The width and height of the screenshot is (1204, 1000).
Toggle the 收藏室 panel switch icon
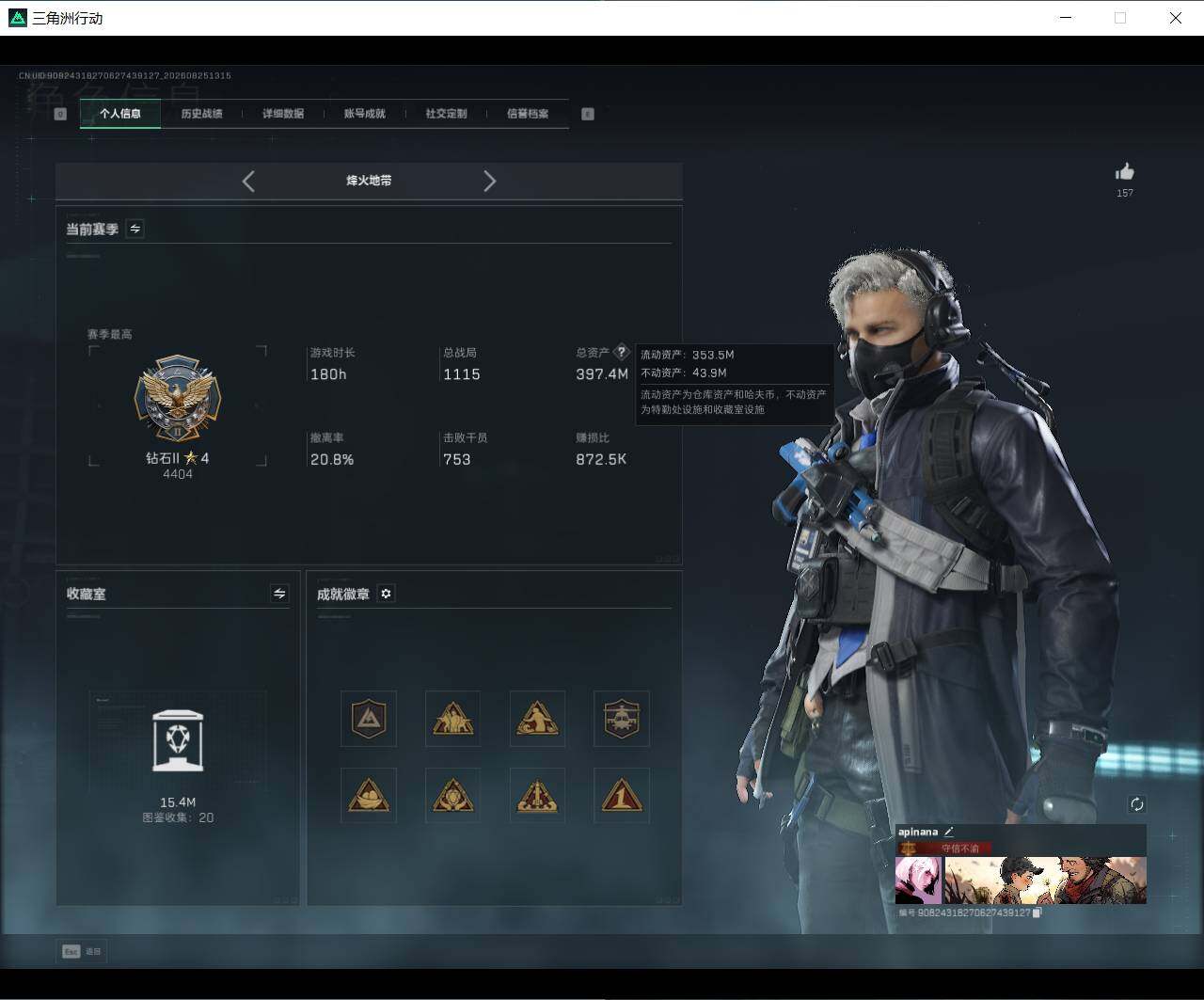pos(279,594)
